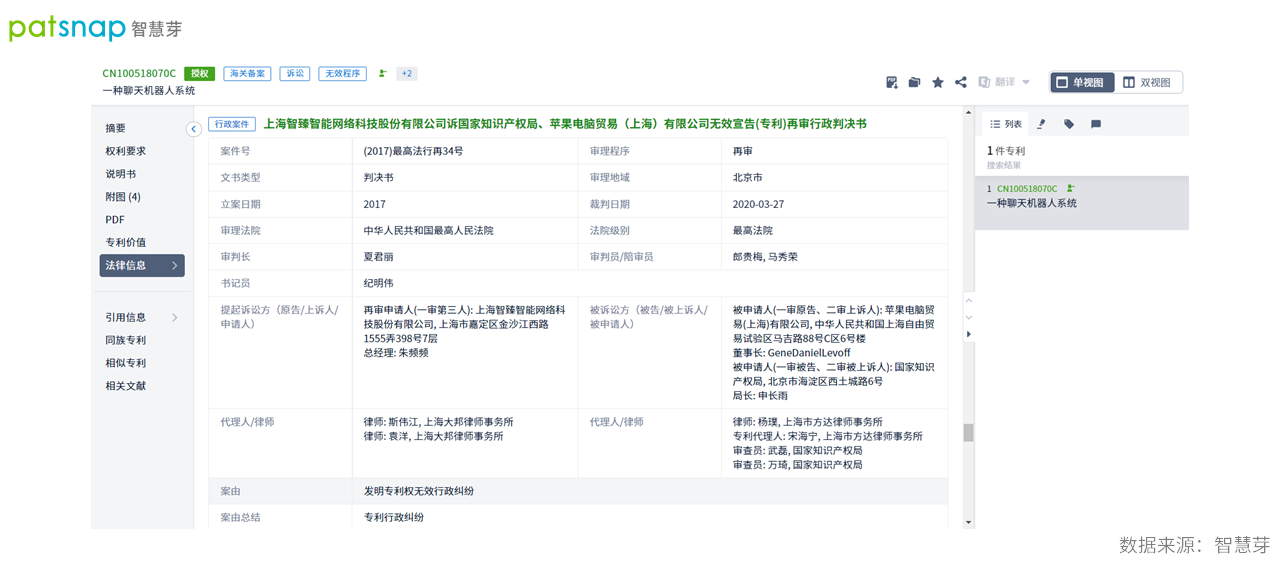This screenshot has width=1280, height=567.
Task: Open the highlighter tab in side panel
Action: pyautogui.click(x=1041, y=124)
